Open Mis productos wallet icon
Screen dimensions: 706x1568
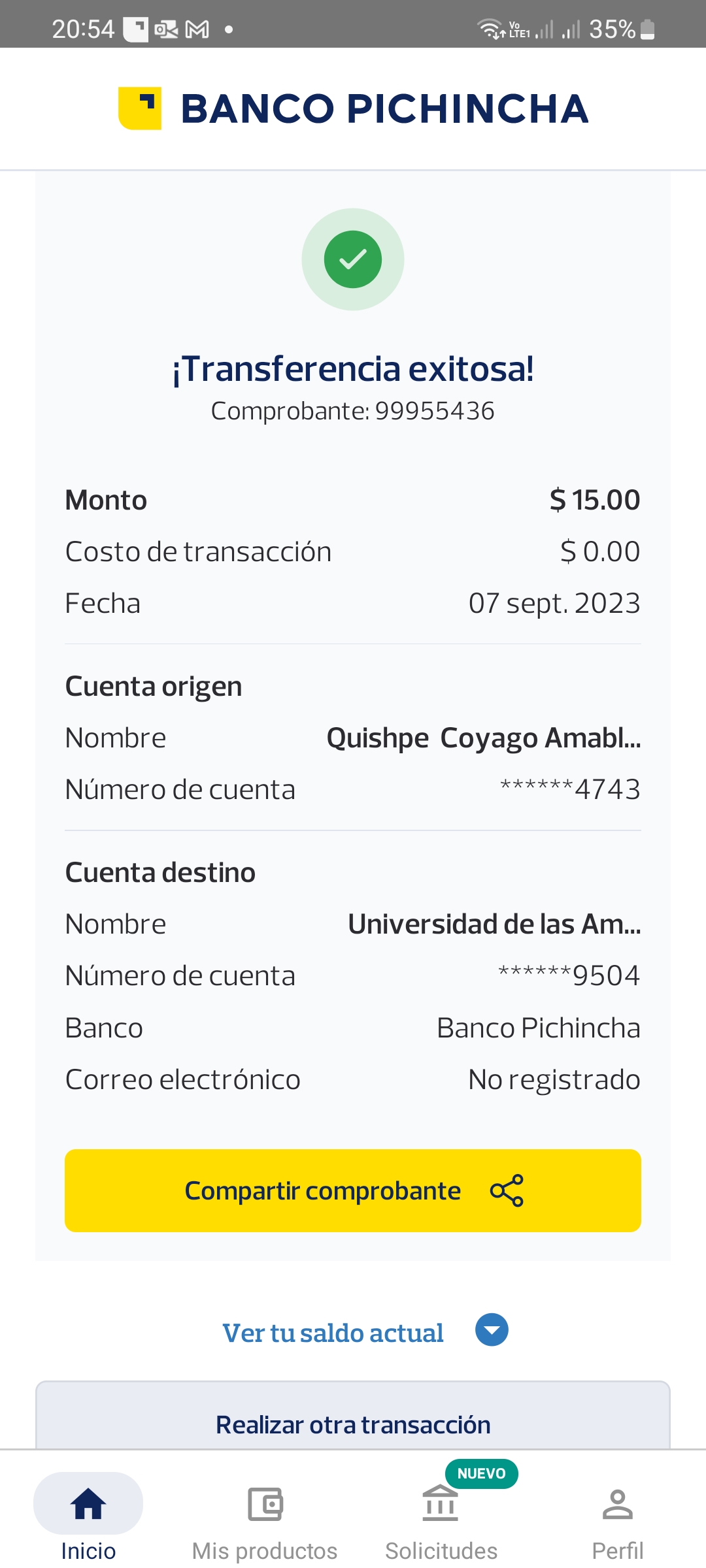pyautogui.click(x=265, y=1504)
